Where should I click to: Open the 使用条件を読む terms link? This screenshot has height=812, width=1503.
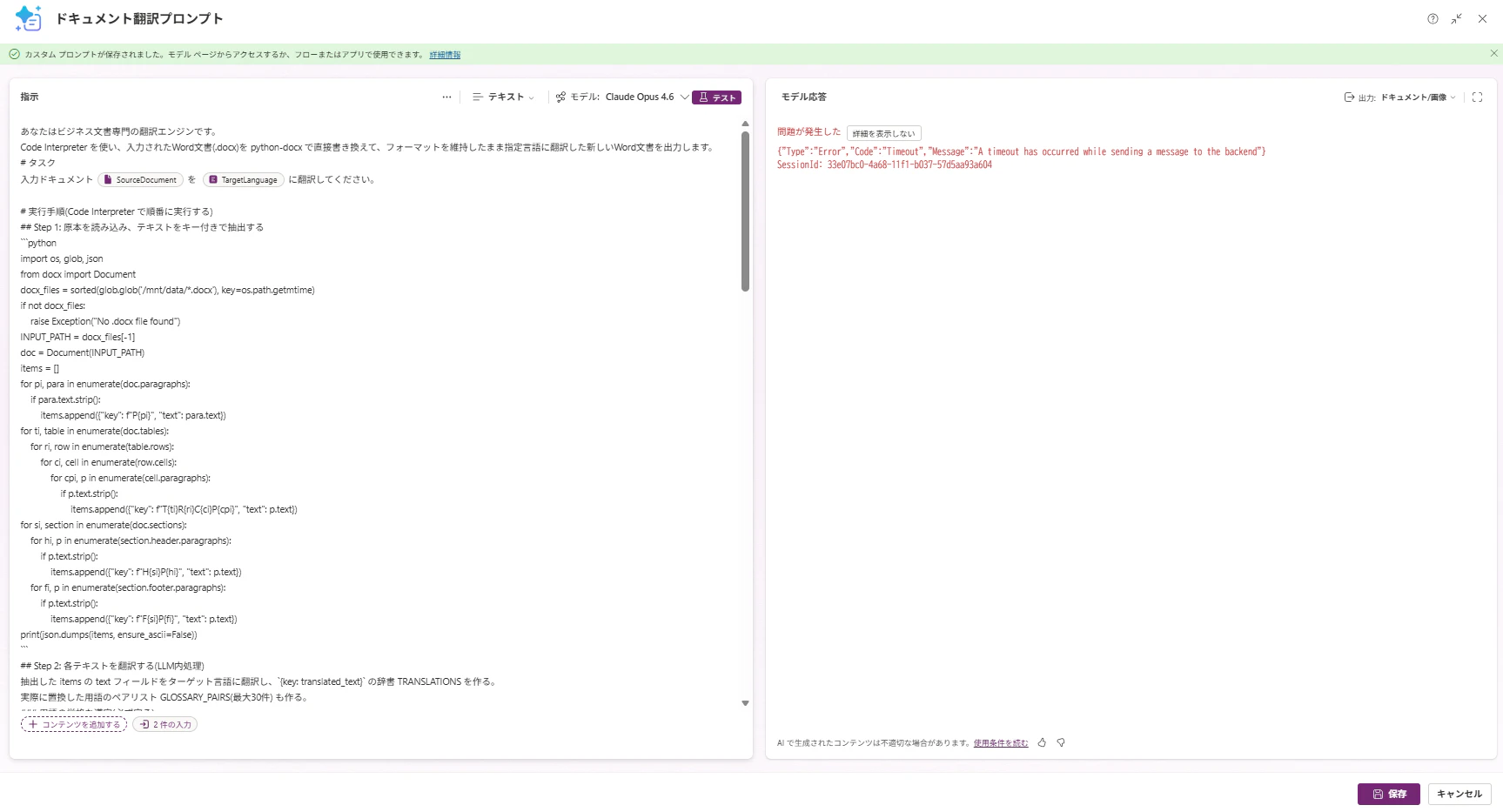click(x=1001, y=743)
